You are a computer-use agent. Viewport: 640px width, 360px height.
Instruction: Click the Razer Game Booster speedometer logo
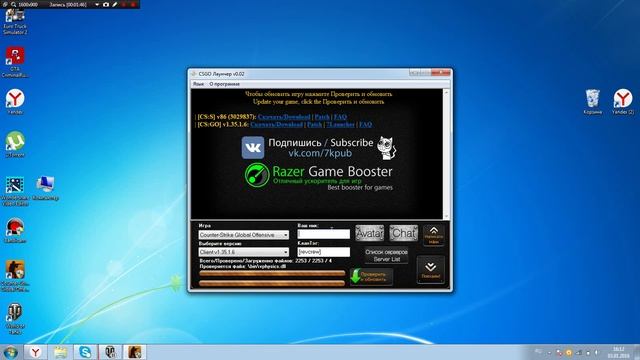(257, 175)
